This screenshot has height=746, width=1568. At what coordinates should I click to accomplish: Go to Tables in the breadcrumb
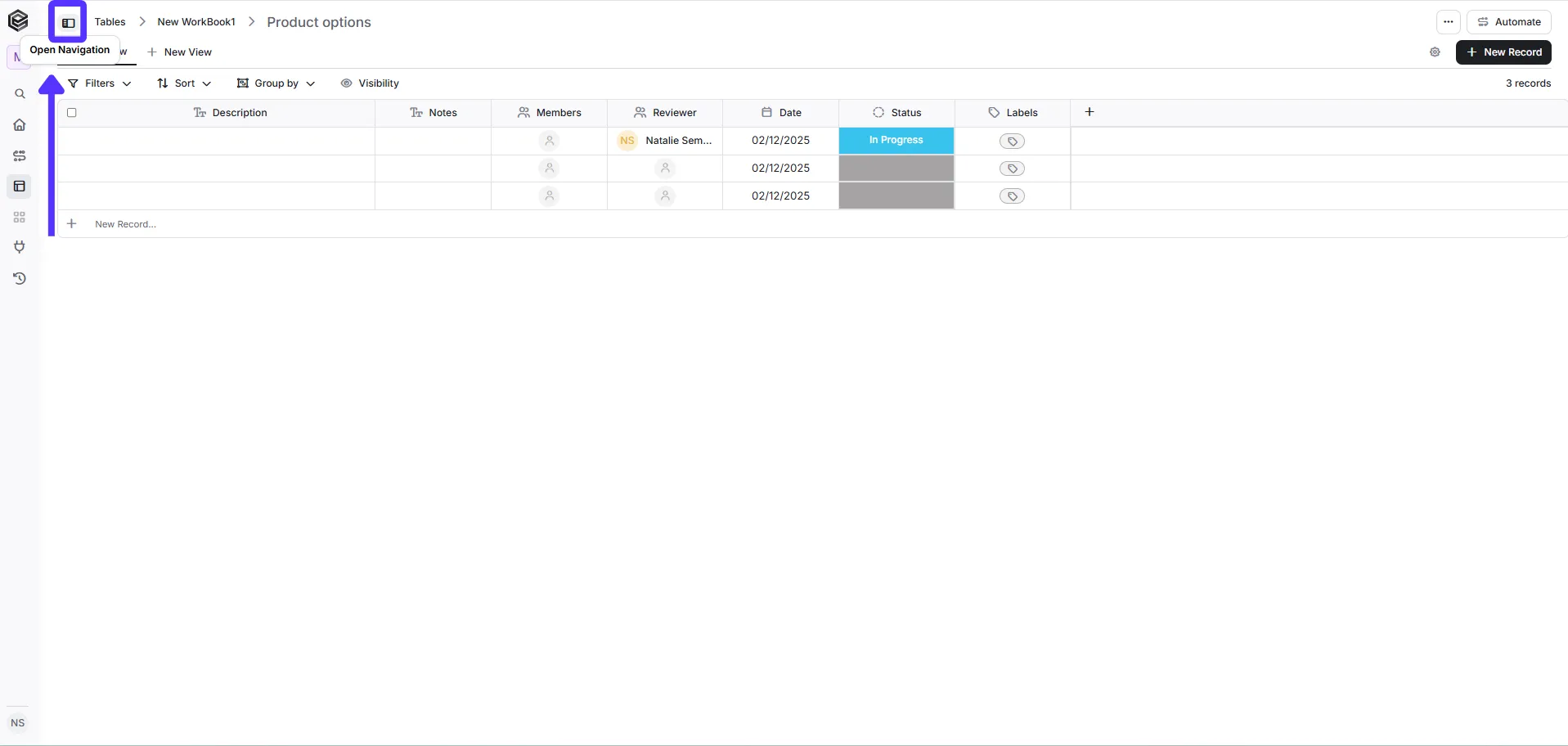(110, 22)
